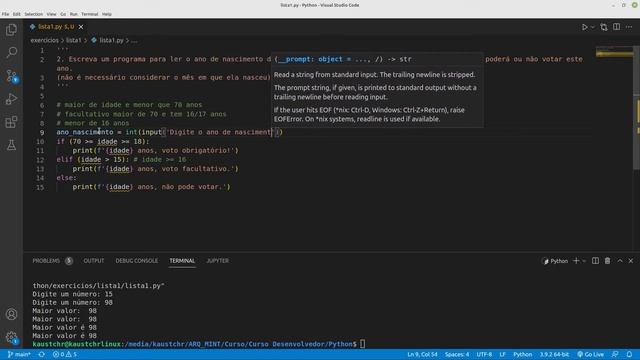Screen dimensions: 640x360
Task: Start Go Live server
Action: (x=590, y=354)
